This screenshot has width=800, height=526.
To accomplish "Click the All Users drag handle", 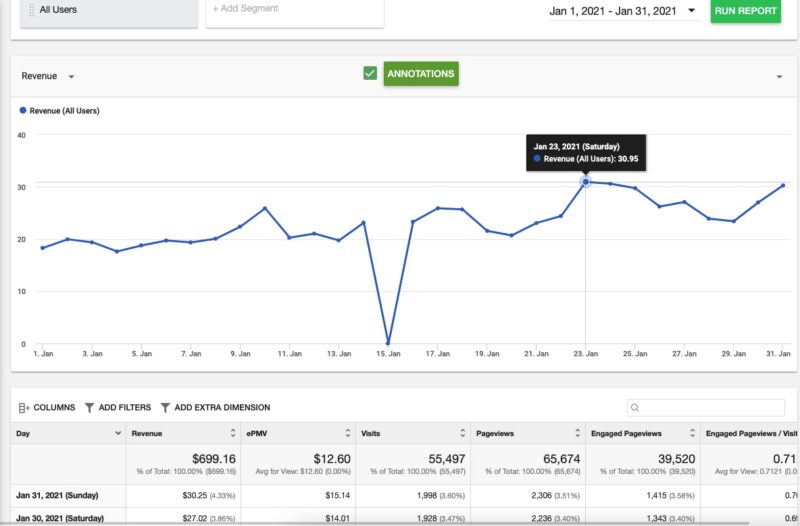I will [x=32, y=10].
